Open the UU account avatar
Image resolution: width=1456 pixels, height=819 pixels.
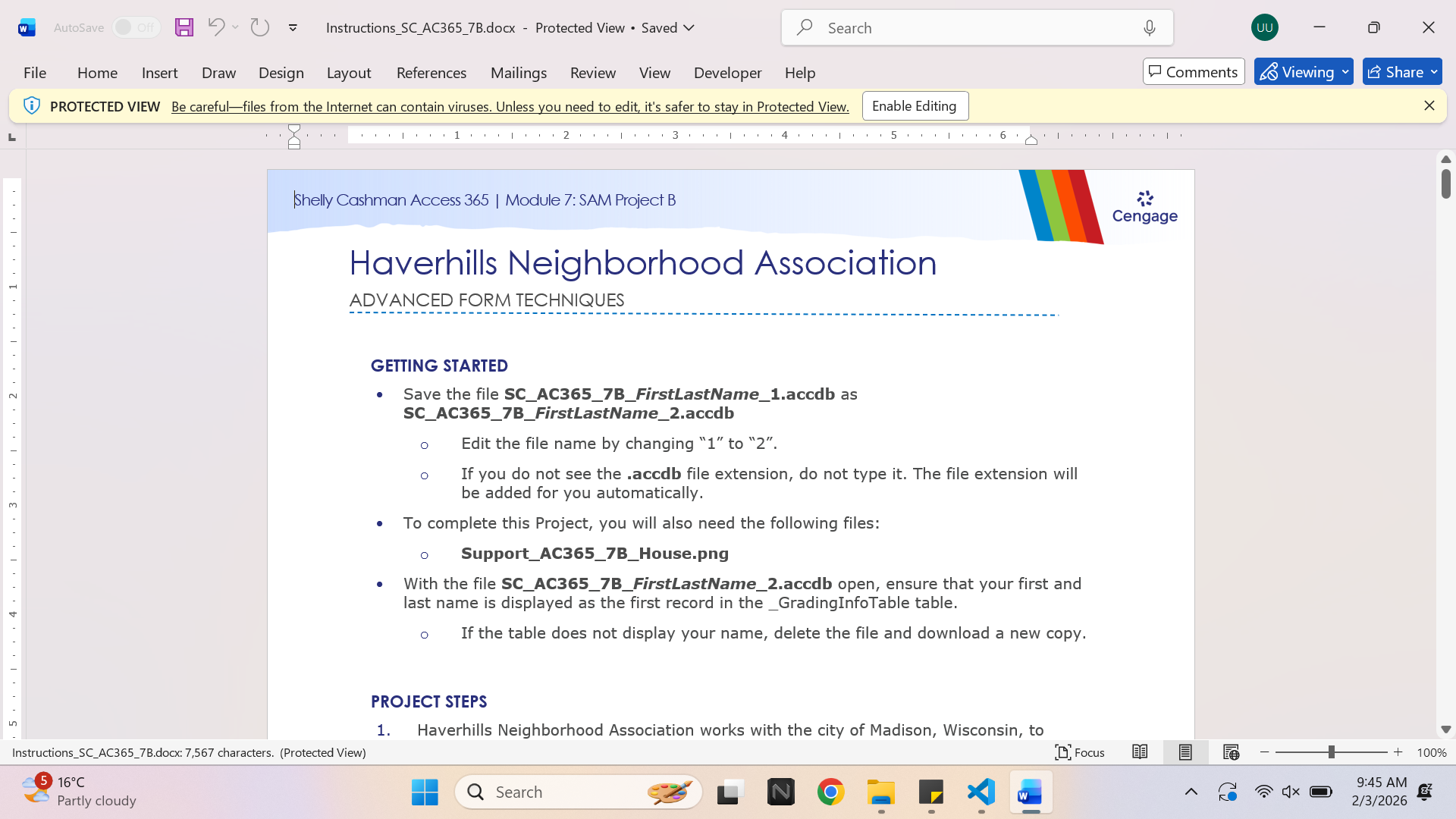pos(1264,27)
